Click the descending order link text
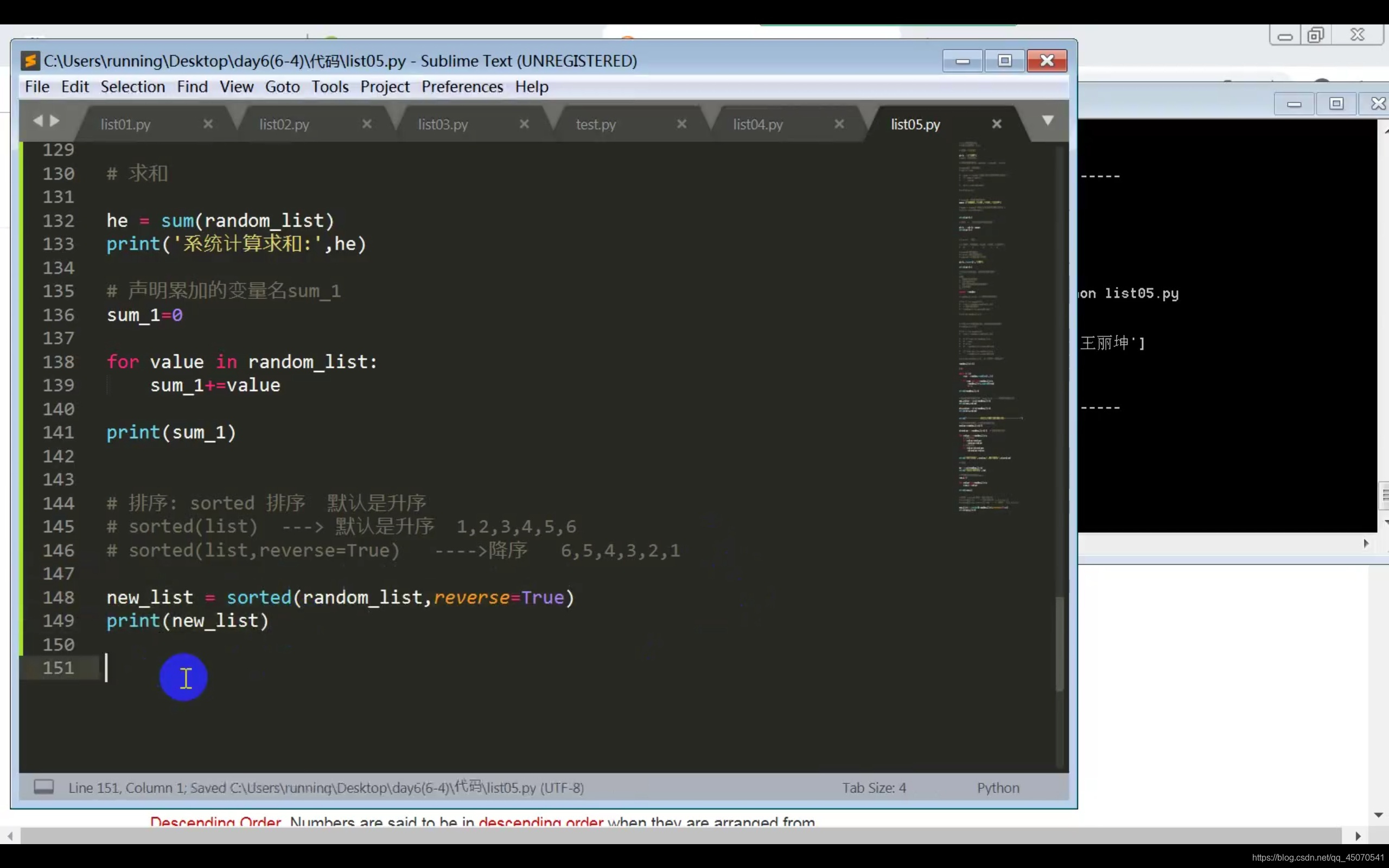The image size is (1389, 868). (x=540, y=821)
